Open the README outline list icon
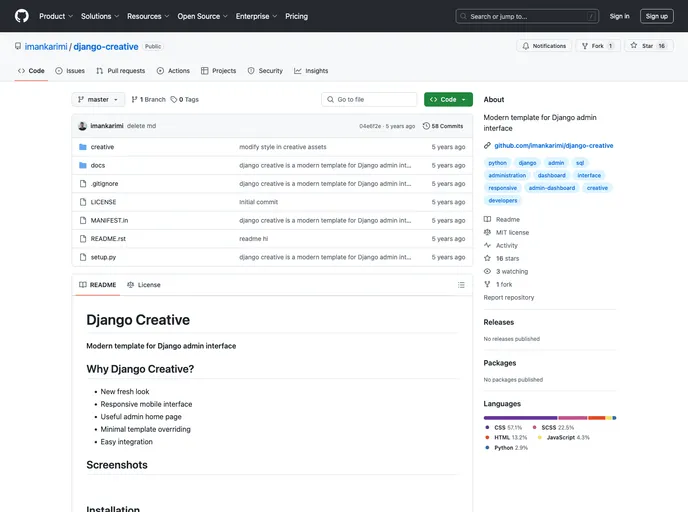Viewport: 688px width, 512px height. (461, 285)
